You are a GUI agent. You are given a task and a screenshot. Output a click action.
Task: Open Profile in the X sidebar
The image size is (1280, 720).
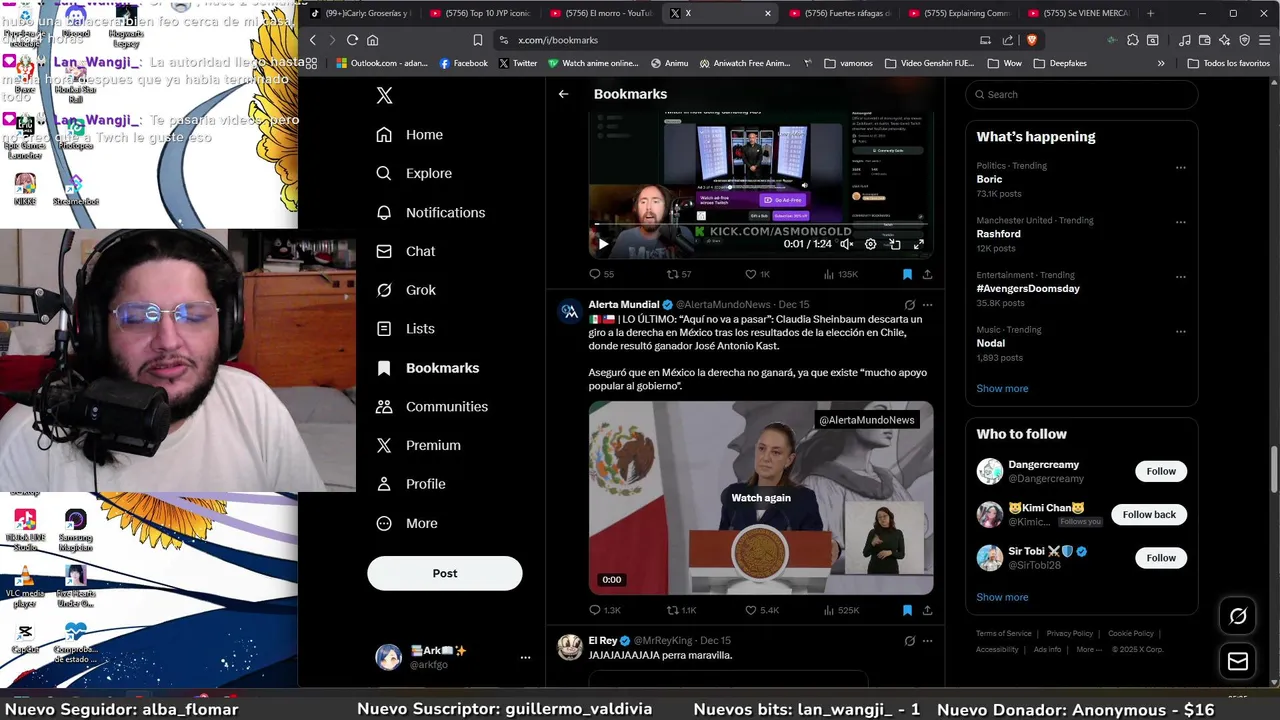(411, 484)
